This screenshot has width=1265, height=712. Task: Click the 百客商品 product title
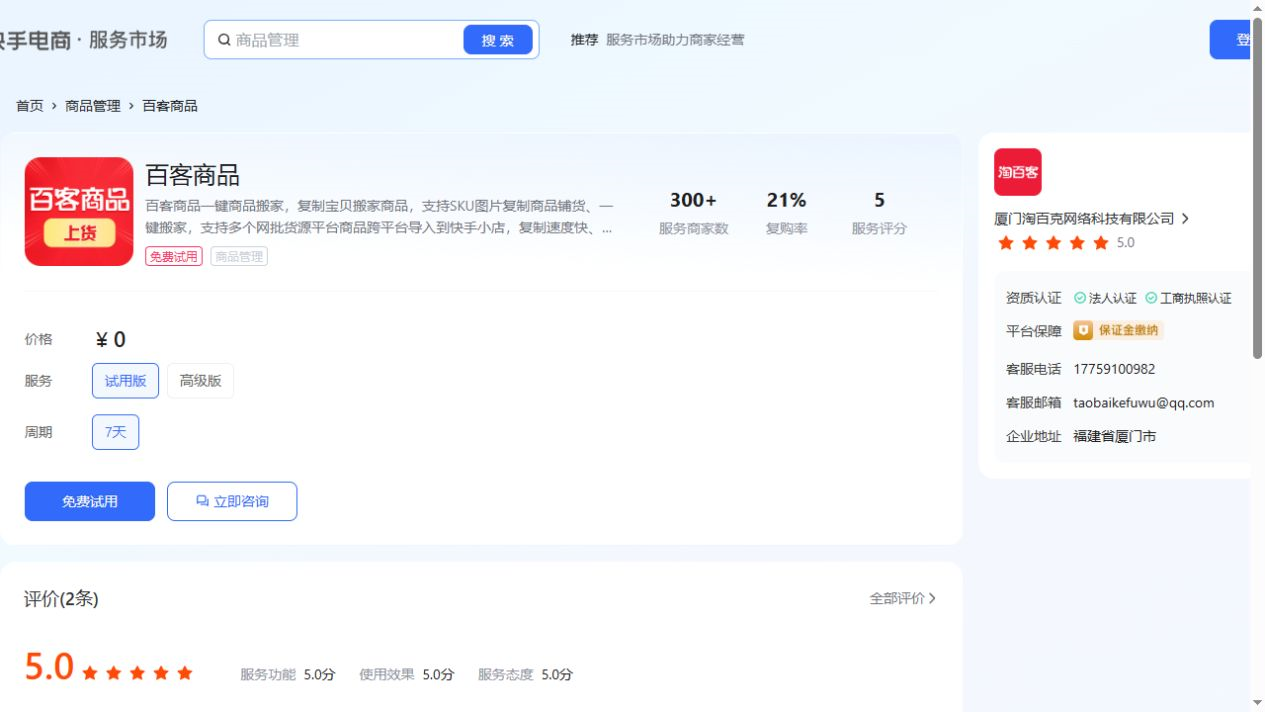click(193, 175)
